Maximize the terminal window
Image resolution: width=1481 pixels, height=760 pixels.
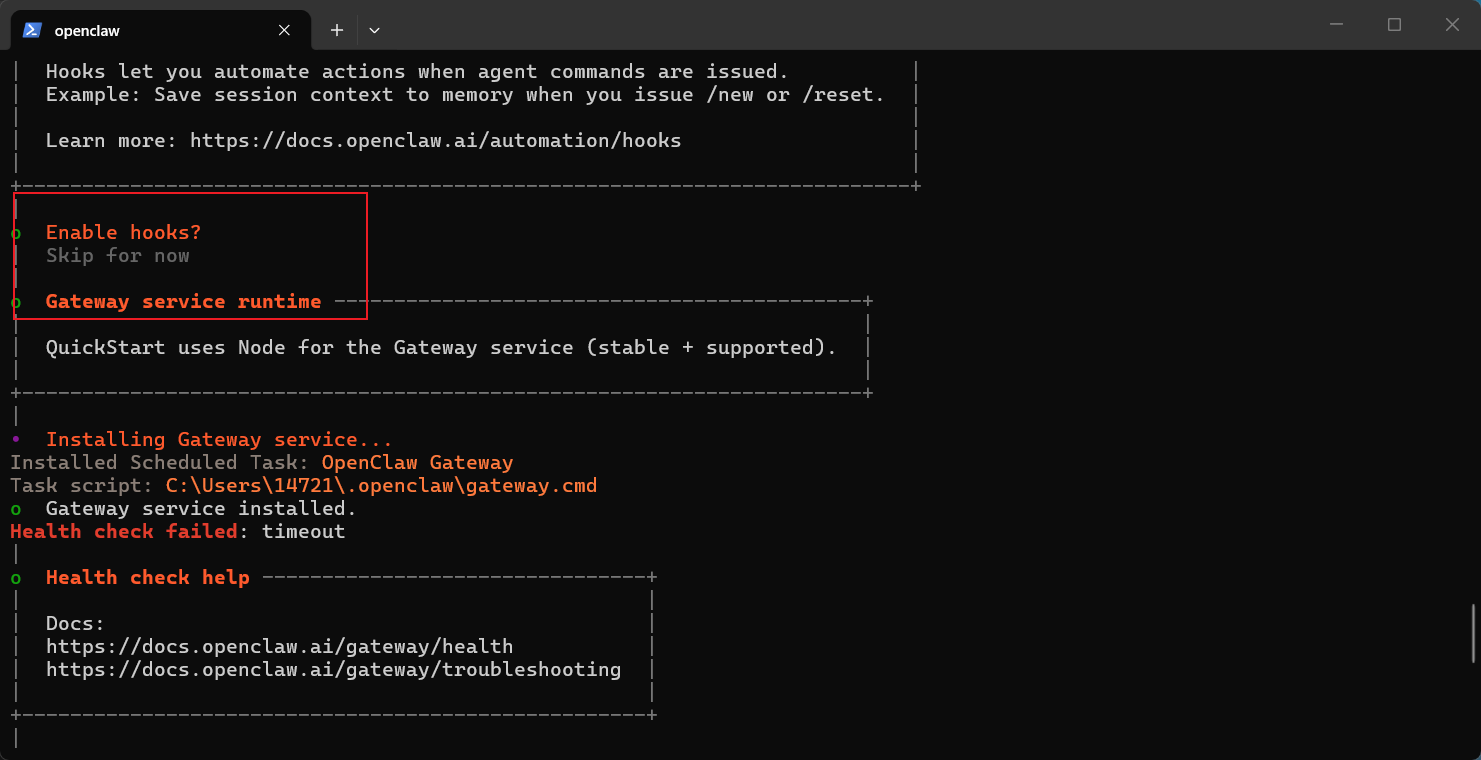(x=1394, y=25)
